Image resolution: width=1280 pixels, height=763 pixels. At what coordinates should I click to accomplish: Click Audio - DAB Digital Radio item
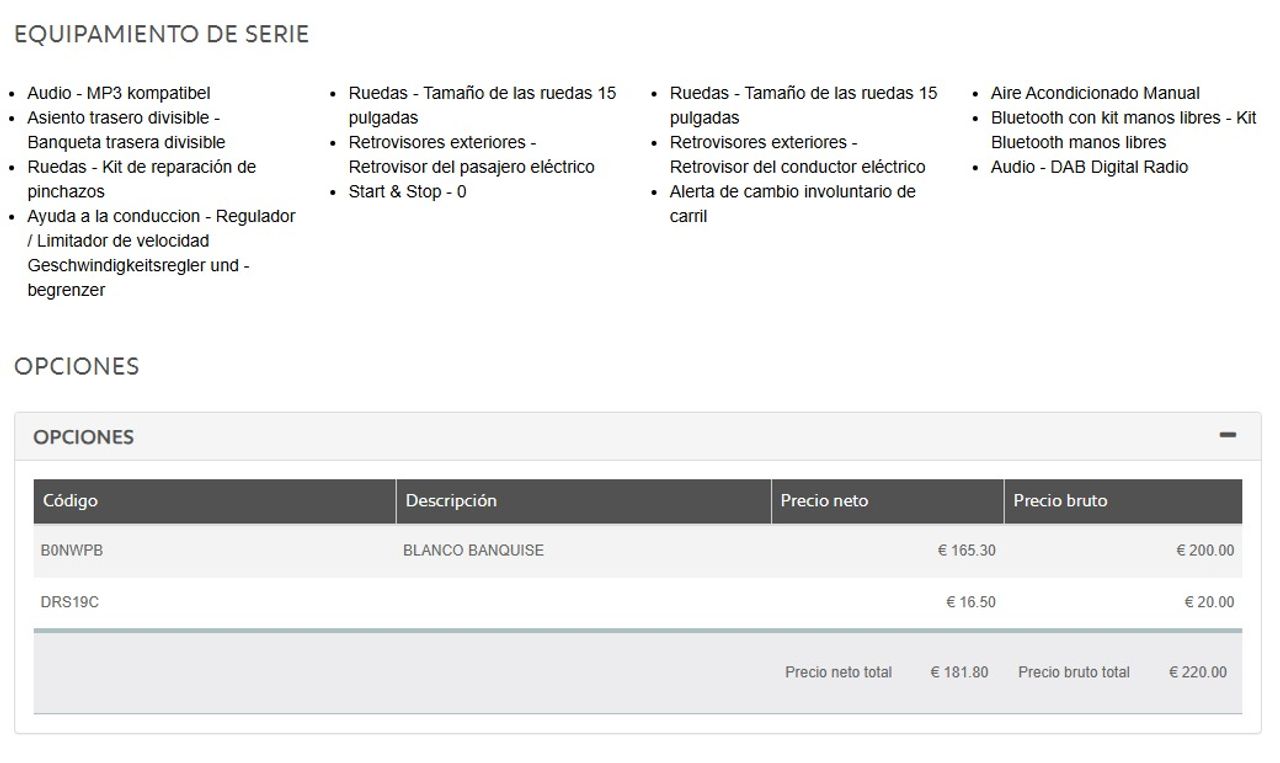(x=1089, y=167)
